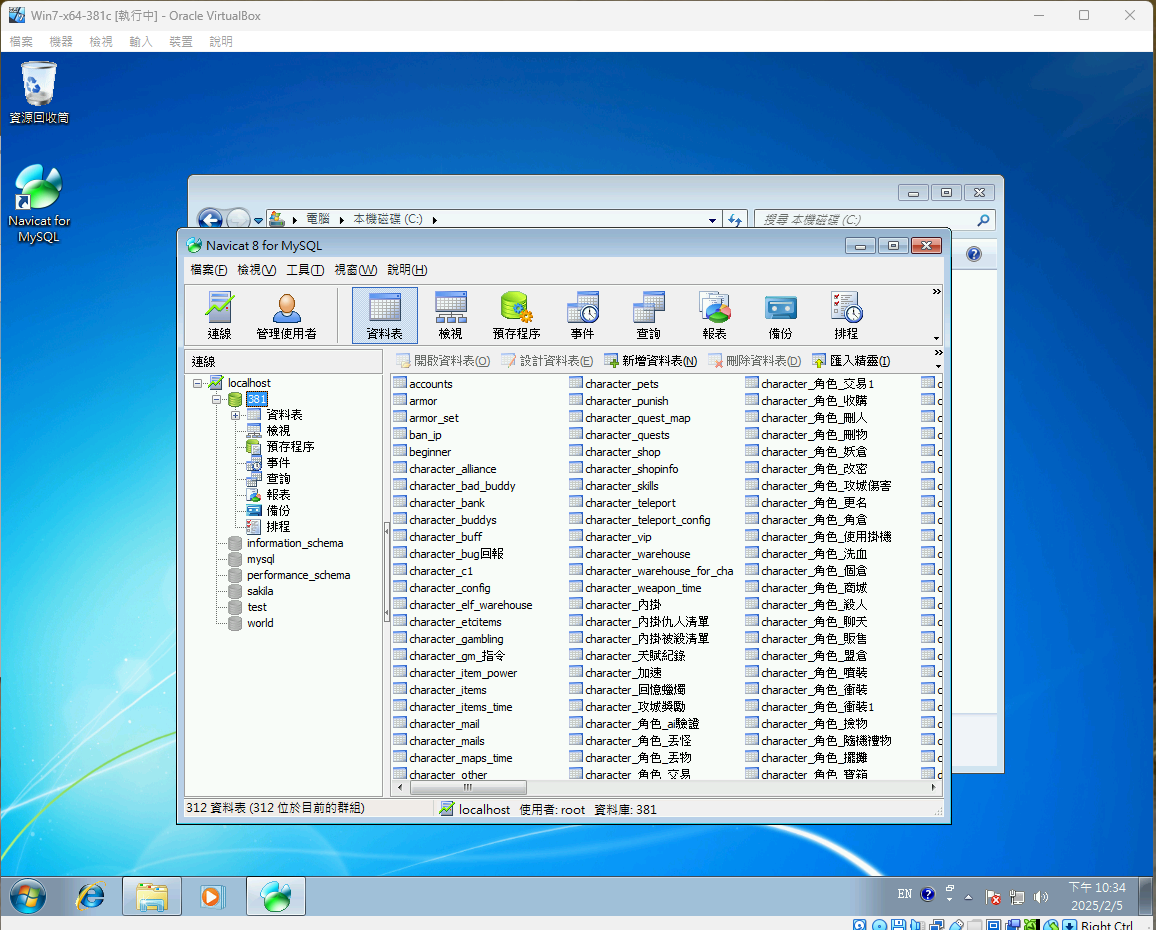Open 預存程序 stored procedures toolbar button
1156x930 pixels.
coord(516,316)
